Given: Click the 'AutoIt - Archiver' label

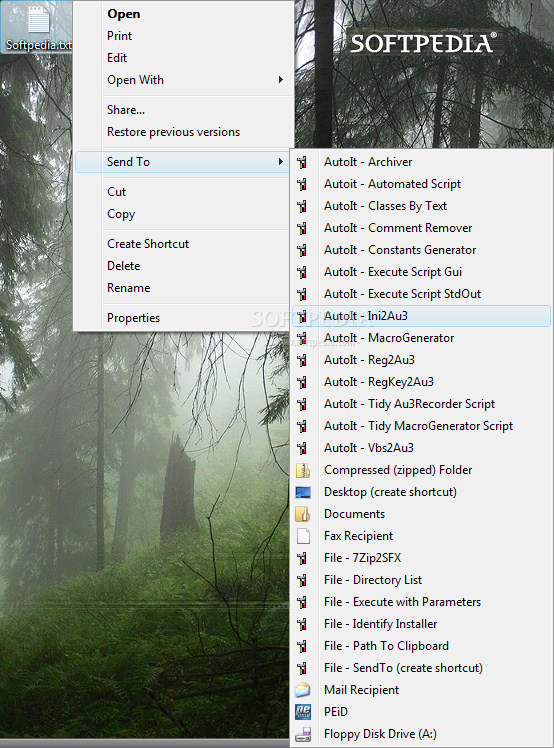Looking at the screenshot, I should (x=368, y=162).
